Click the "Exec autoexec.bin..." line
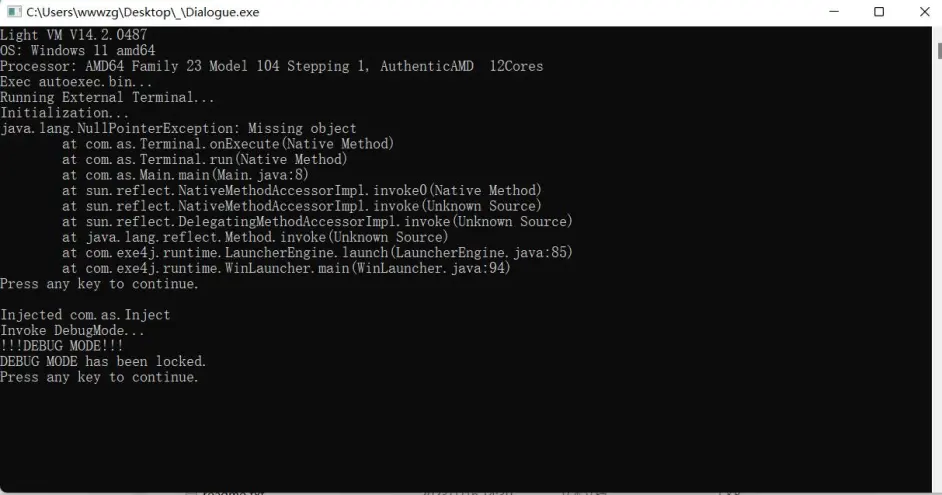 (x=76, y=82)
